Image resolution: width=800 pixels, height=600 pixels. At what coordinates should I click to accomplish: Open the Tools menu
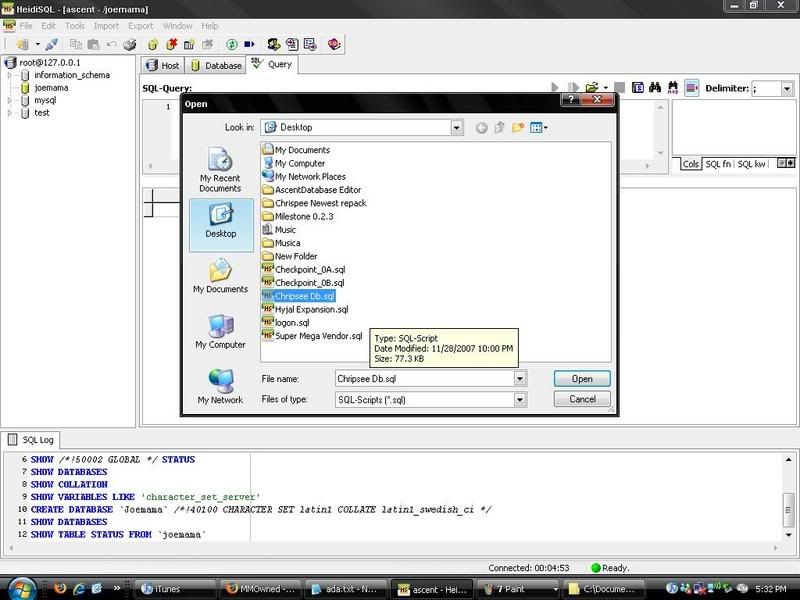tap(74, 26)
